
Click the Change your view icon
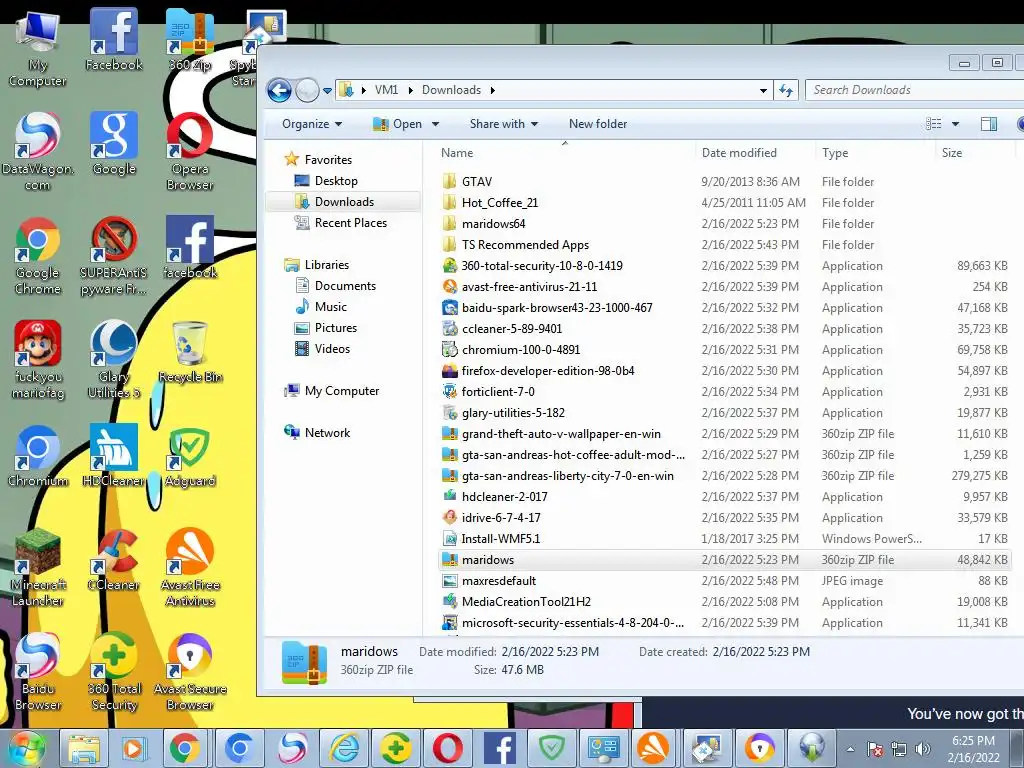[934, 123]
